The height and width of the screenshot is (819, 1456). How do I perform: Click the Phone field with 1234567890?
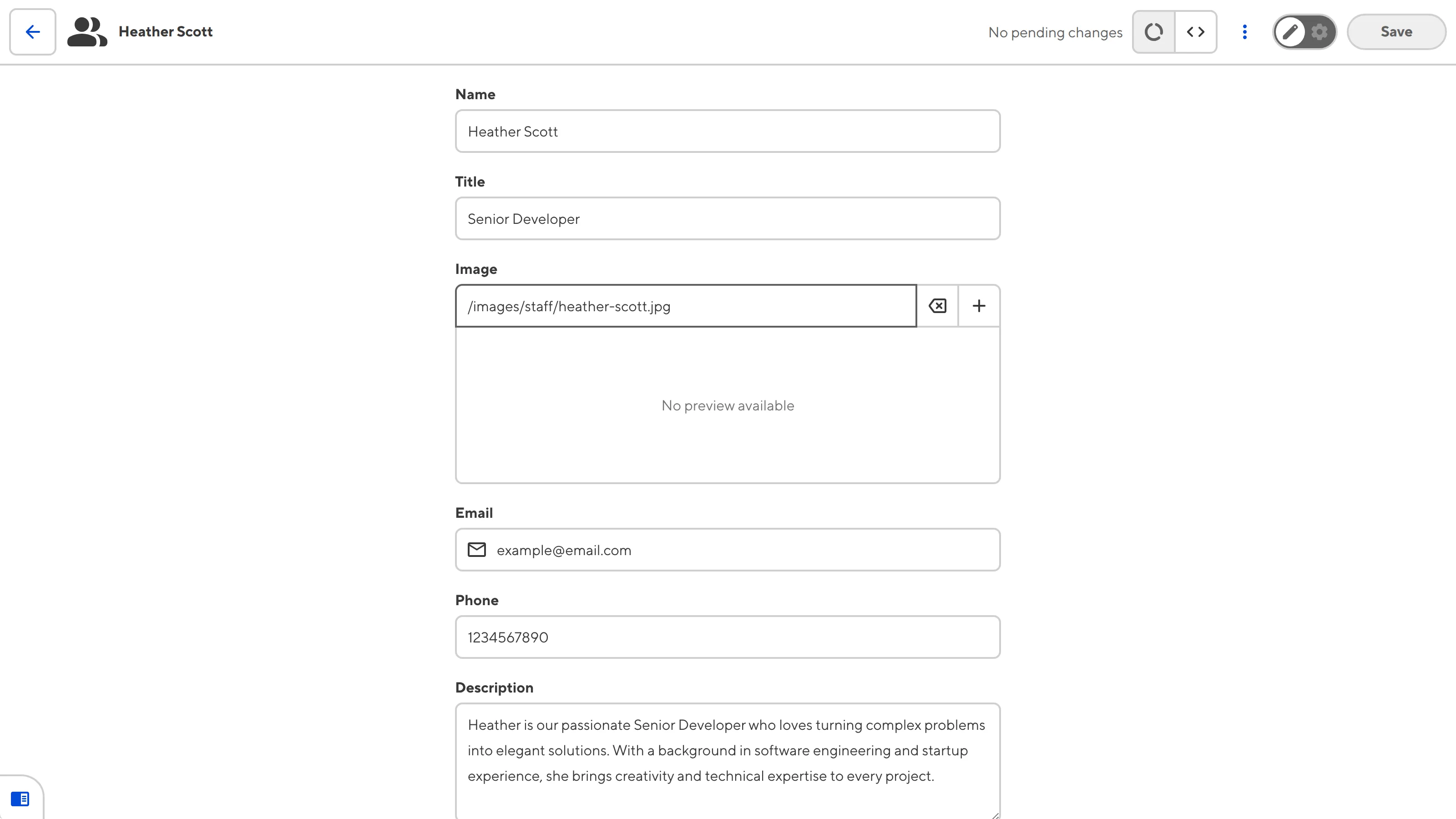(x=728, y=637)
